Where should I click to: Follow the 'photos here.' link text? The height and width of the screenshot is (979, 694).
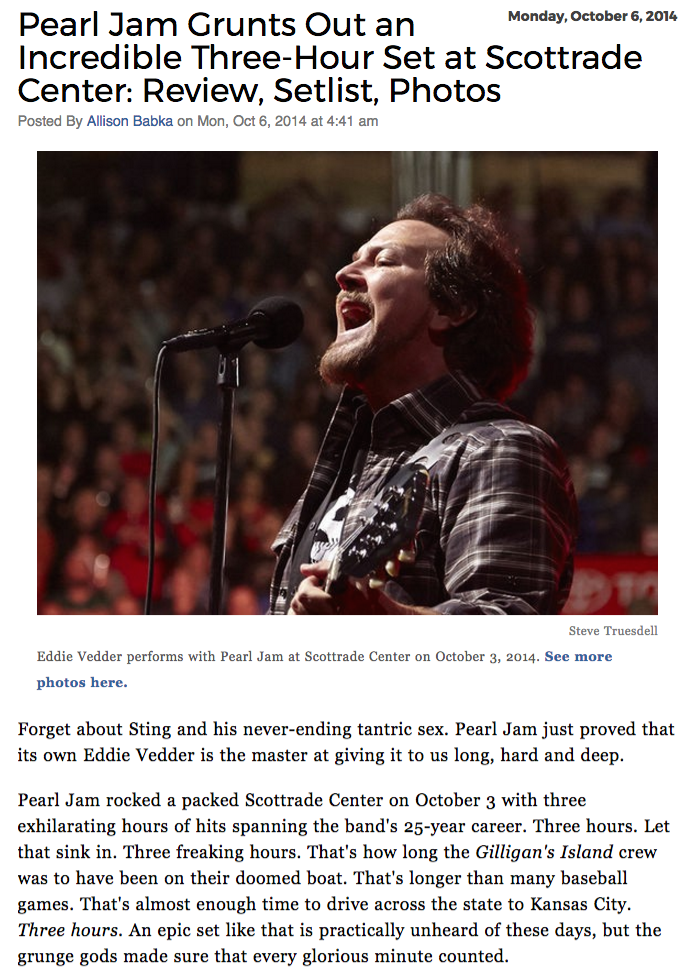(82, 682)
